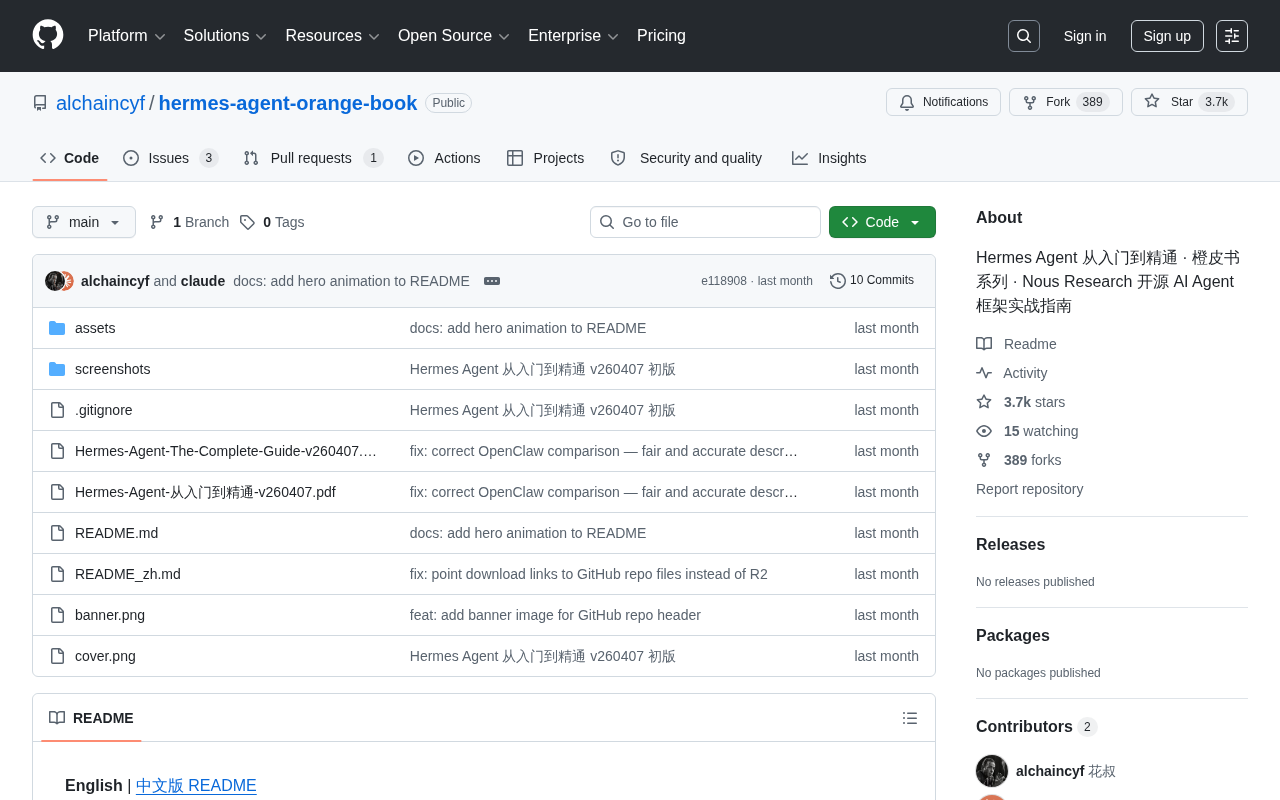The image size is (1280, 800).
Task: Click the 0 Tags link
Action: click(x=271, y=222)
